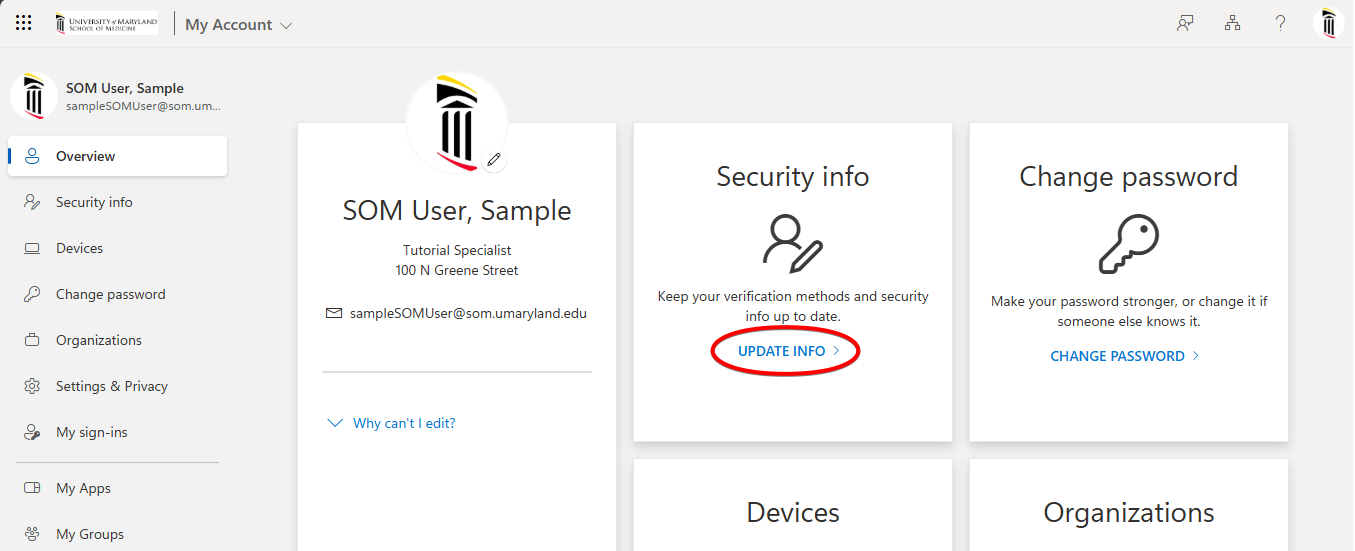Open Security info in the sidebar
The width and height of the screenshot is (1355, 551).
coord(94,202)
